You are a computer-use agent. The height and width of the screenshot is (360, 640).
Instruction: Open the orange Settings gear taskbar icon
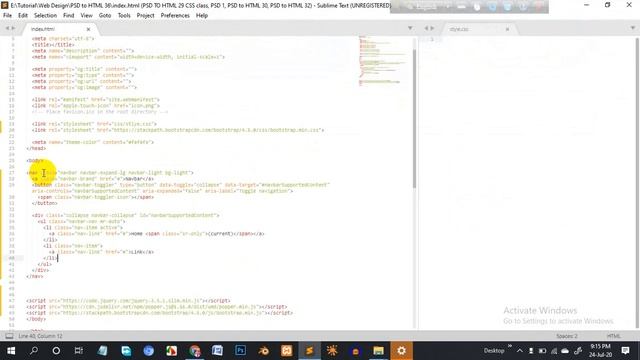(402, 351)
